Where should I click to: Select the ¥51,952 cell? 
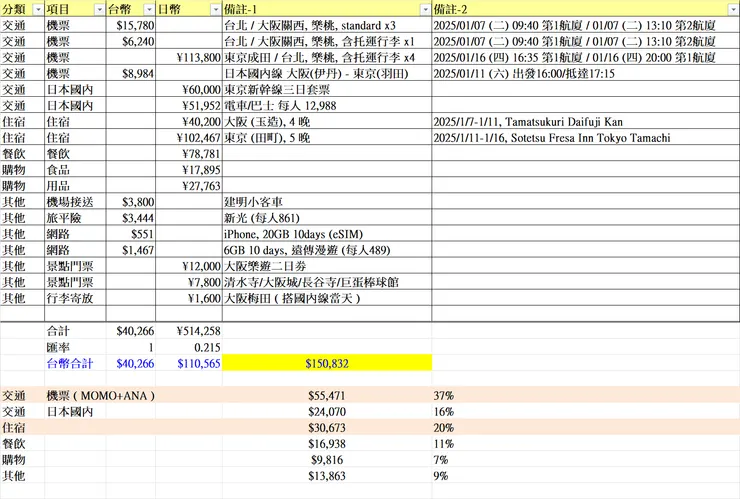(x=189, y=106)
